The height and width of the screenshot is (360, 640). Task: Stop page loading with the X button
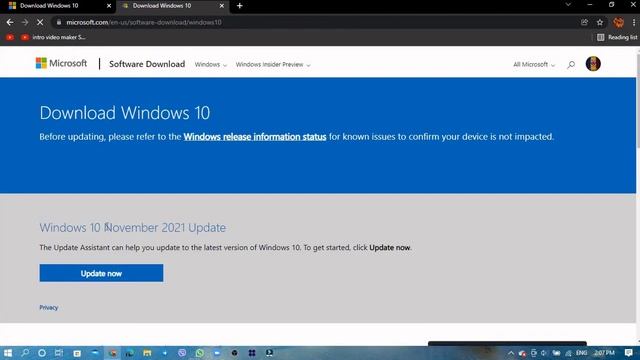(40, 22)
